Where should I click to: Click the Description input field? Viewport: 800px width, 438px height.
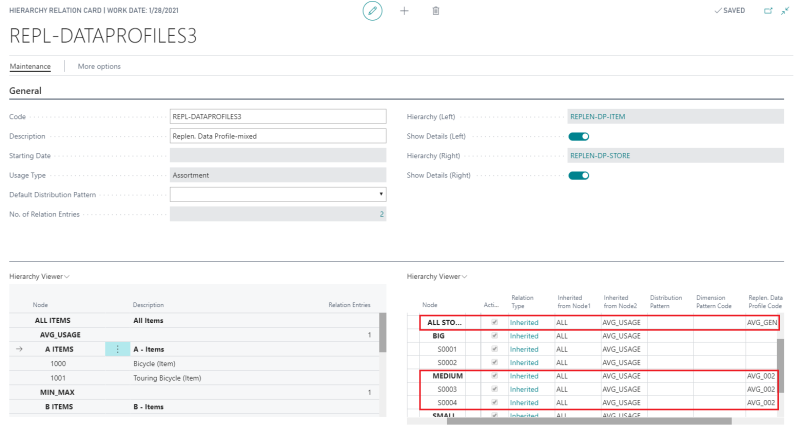coord(278,136)
